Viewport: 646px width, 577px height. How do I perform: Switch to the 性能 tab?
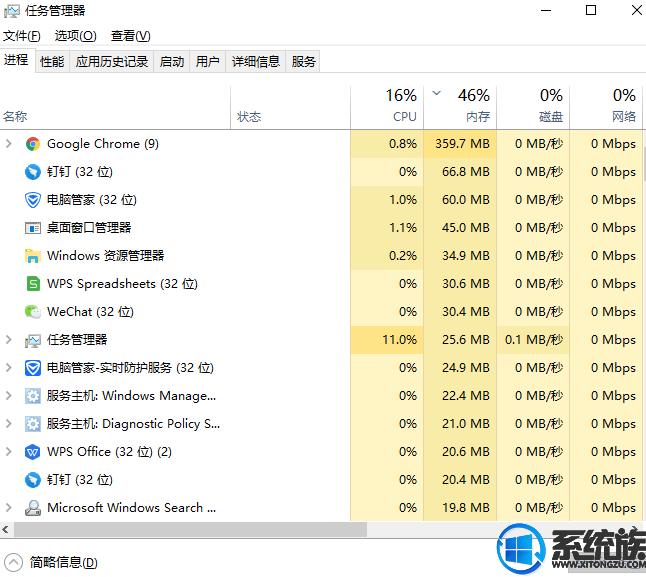[52, 62]
